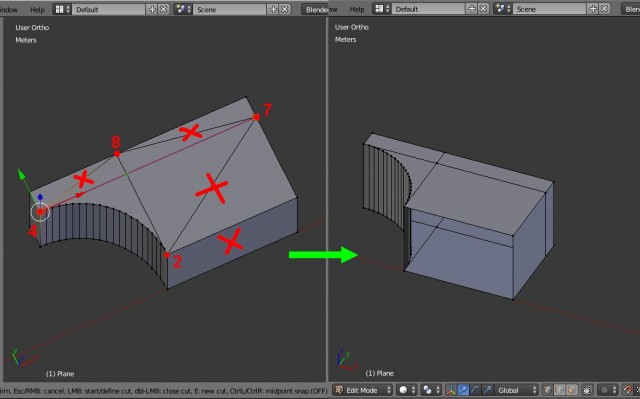Delete the Scene in left window
The image size is (640, 399).
[x=284, y=9]
